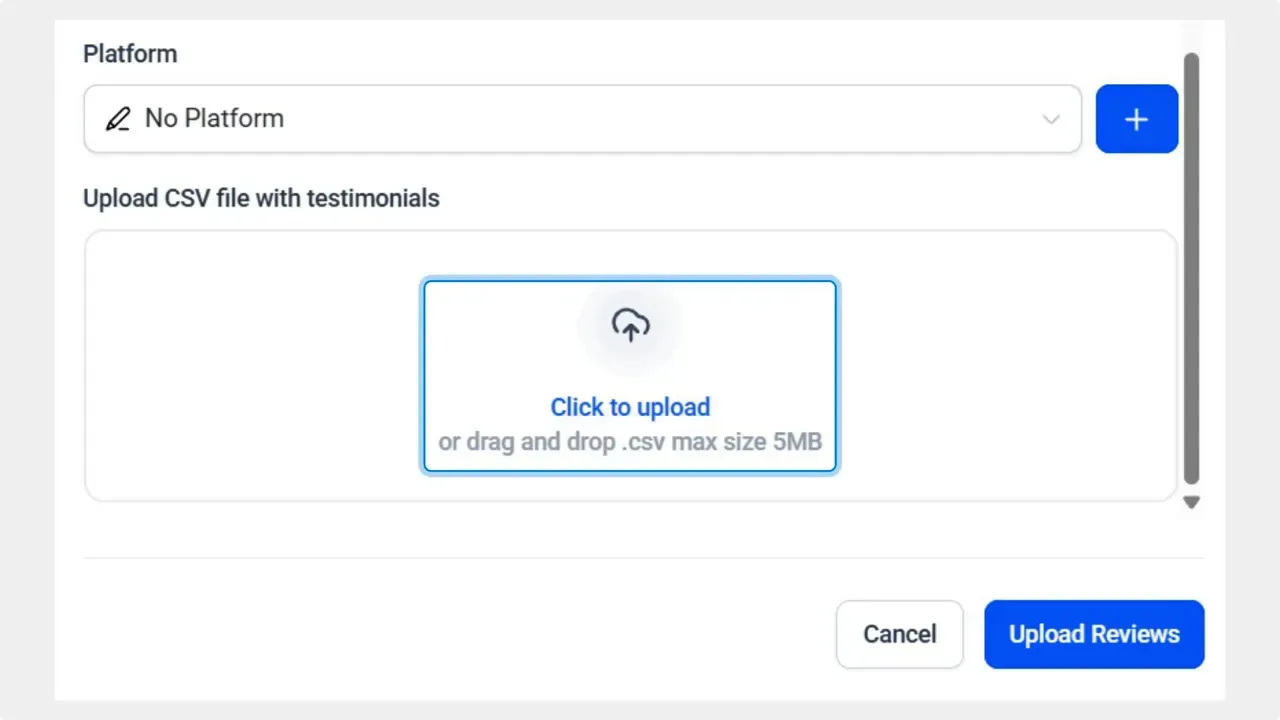Select the 'No Platform' combo box
Viewport: 1280px width, 720px height.
582,118
